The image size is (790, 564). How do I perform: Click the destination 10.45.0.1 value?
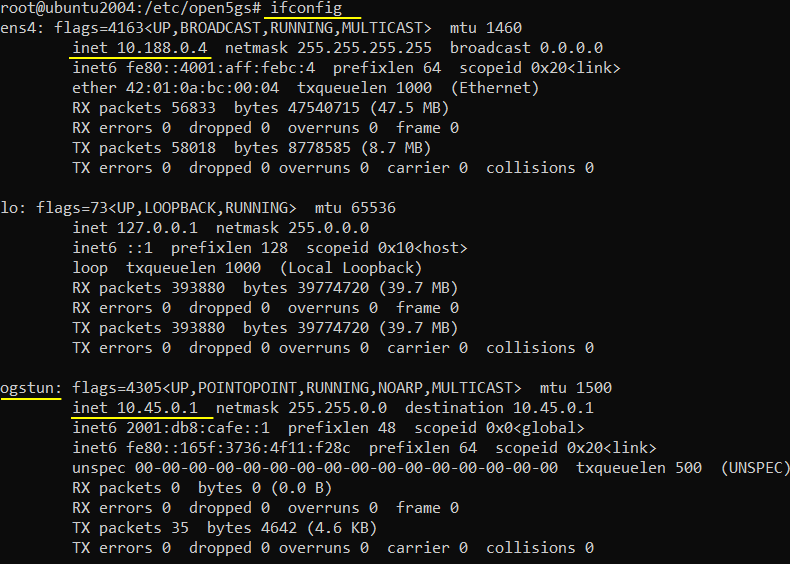(x=499, y=408)
